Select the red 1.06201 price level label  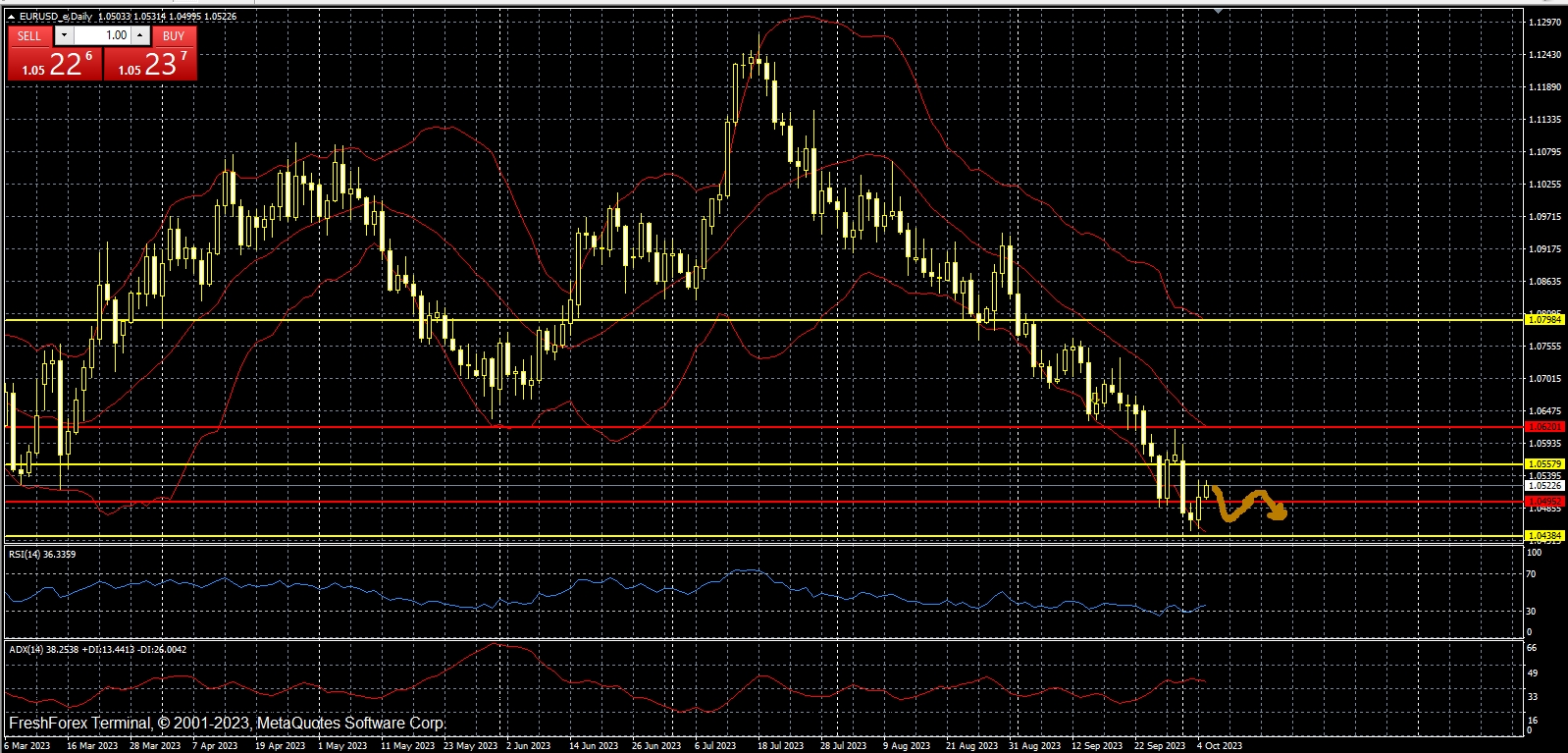click(x=1544, y=427)
